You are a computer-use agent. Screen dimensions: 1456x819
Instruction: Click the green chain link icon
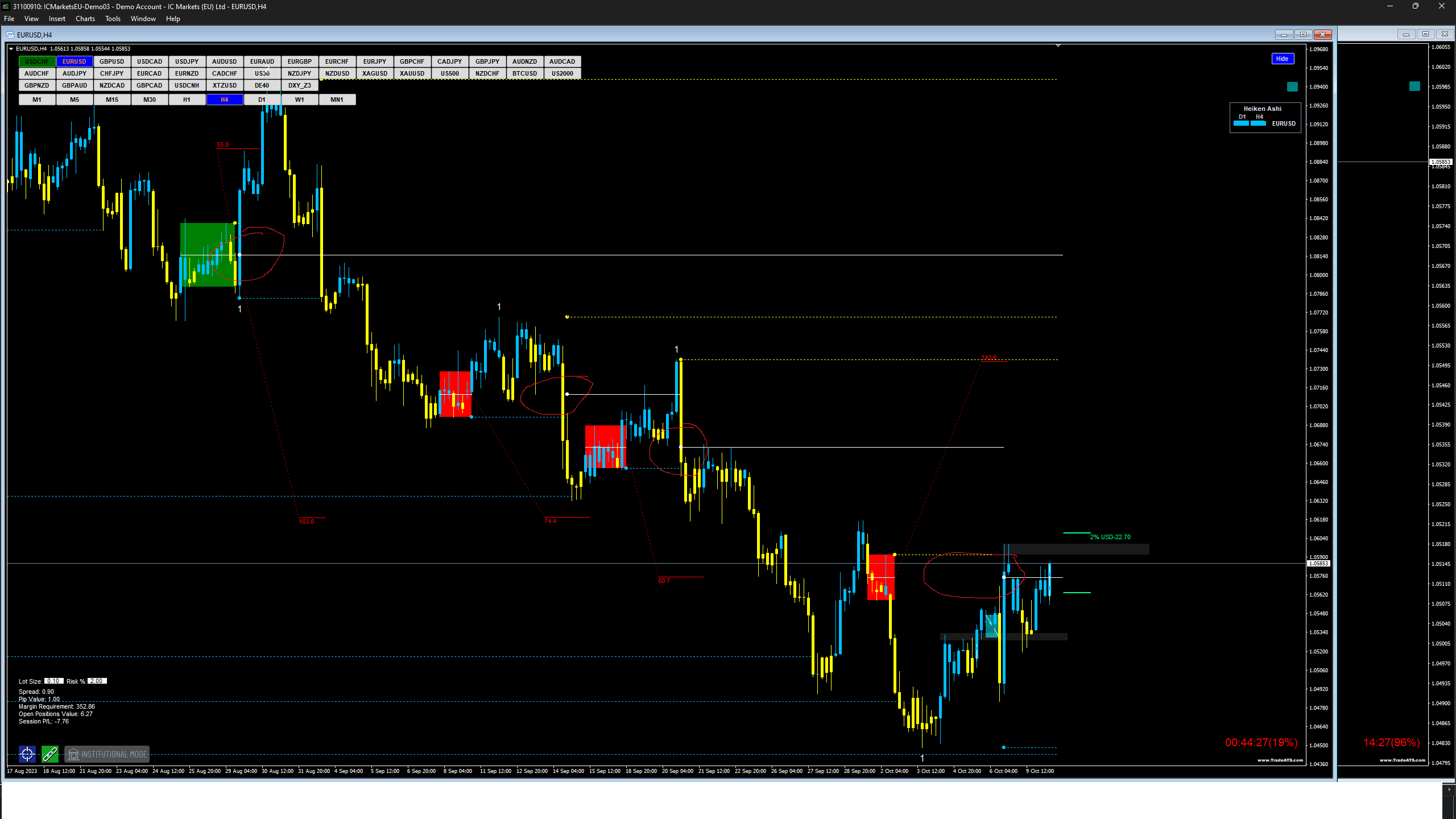coord(50,754)
